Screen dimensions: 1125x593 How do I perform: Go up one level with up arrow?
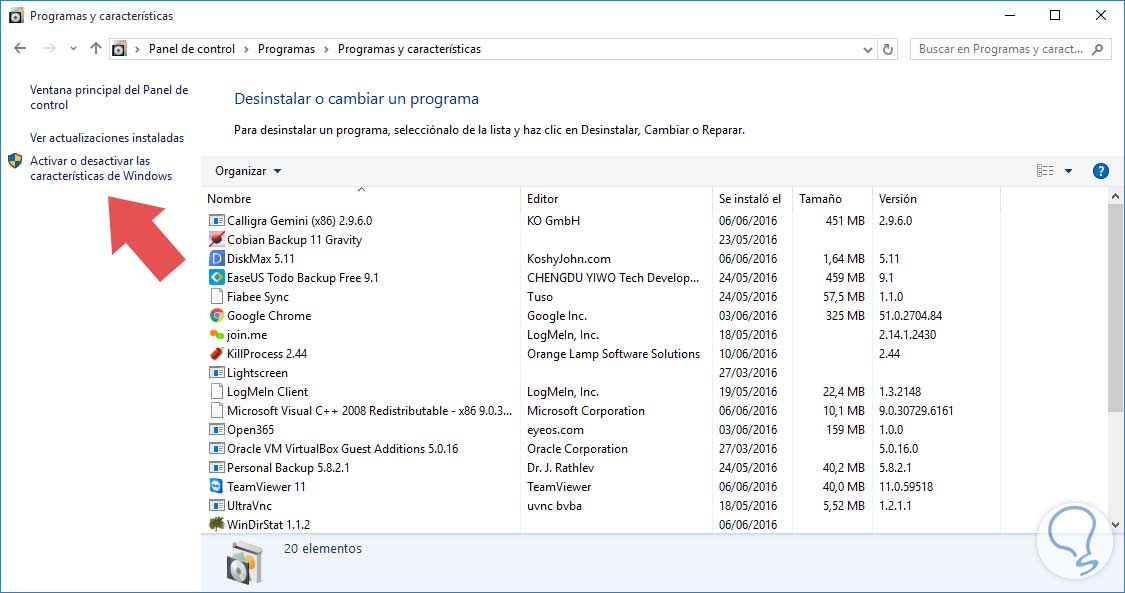95,49
